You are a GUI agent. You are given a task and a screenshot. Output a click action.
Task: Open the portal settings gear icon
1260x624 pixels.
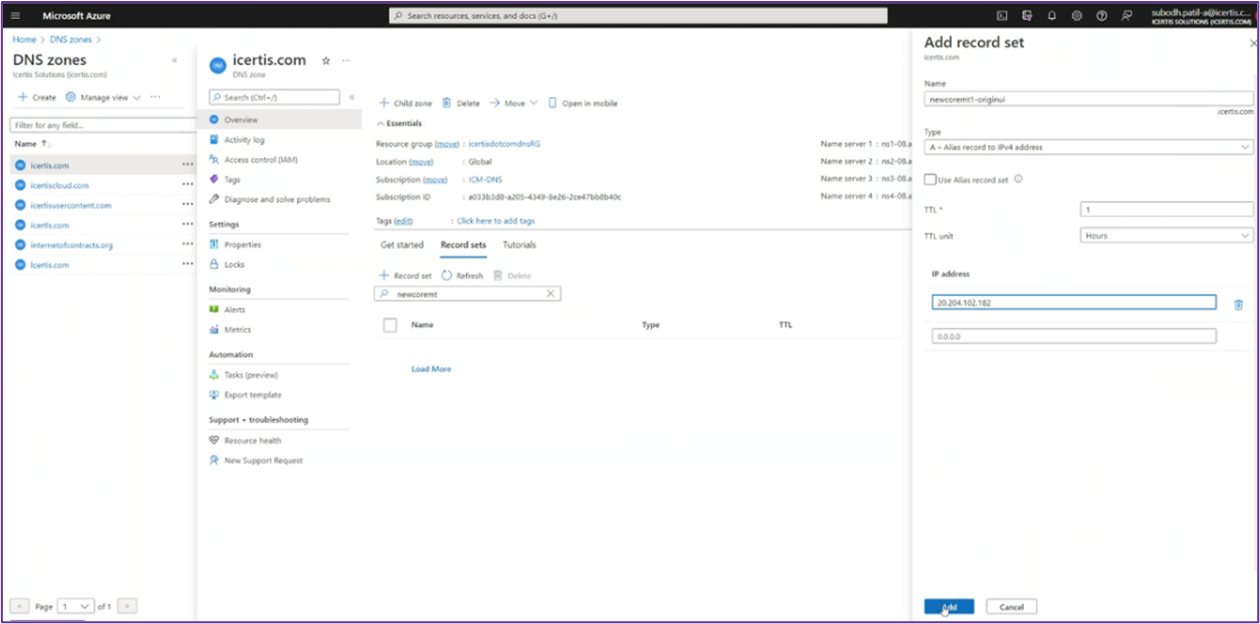pos(1077,16)
